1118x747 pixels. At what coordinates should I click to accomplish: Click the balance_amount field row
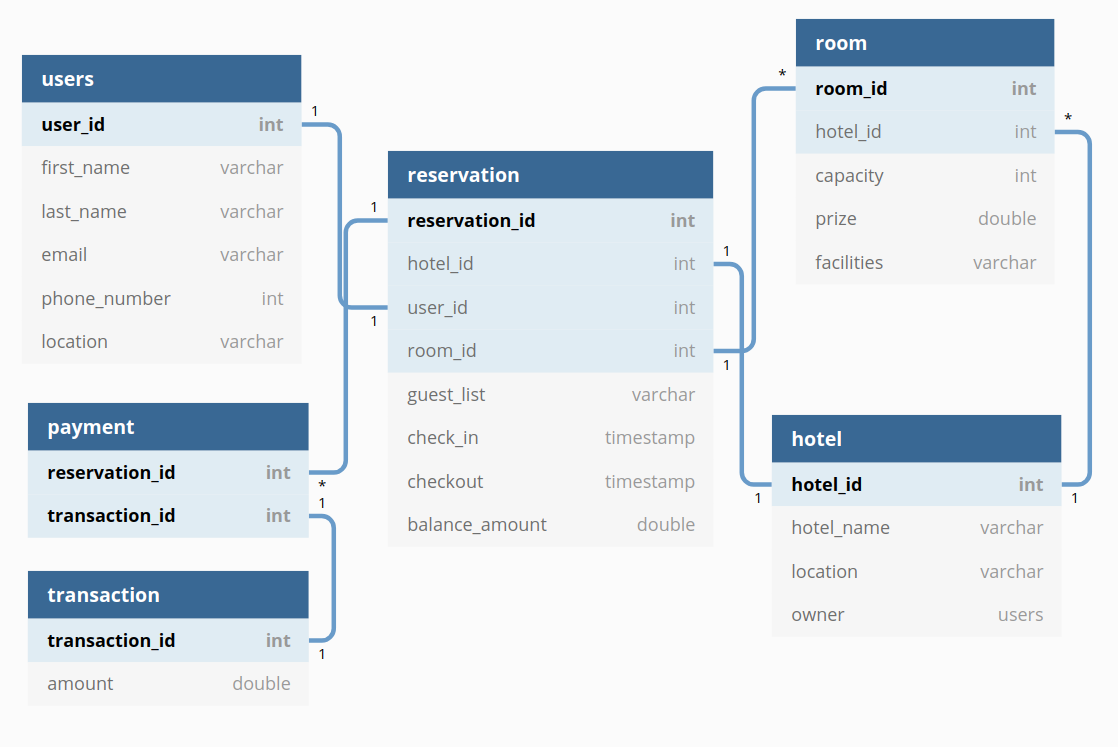click(x=550, y=525)
